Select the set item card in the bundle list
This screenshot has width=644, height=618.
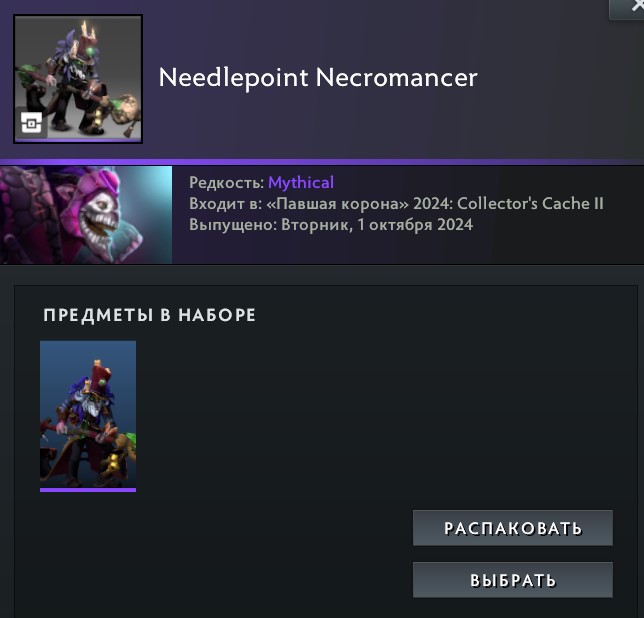[x=88, y=416]
